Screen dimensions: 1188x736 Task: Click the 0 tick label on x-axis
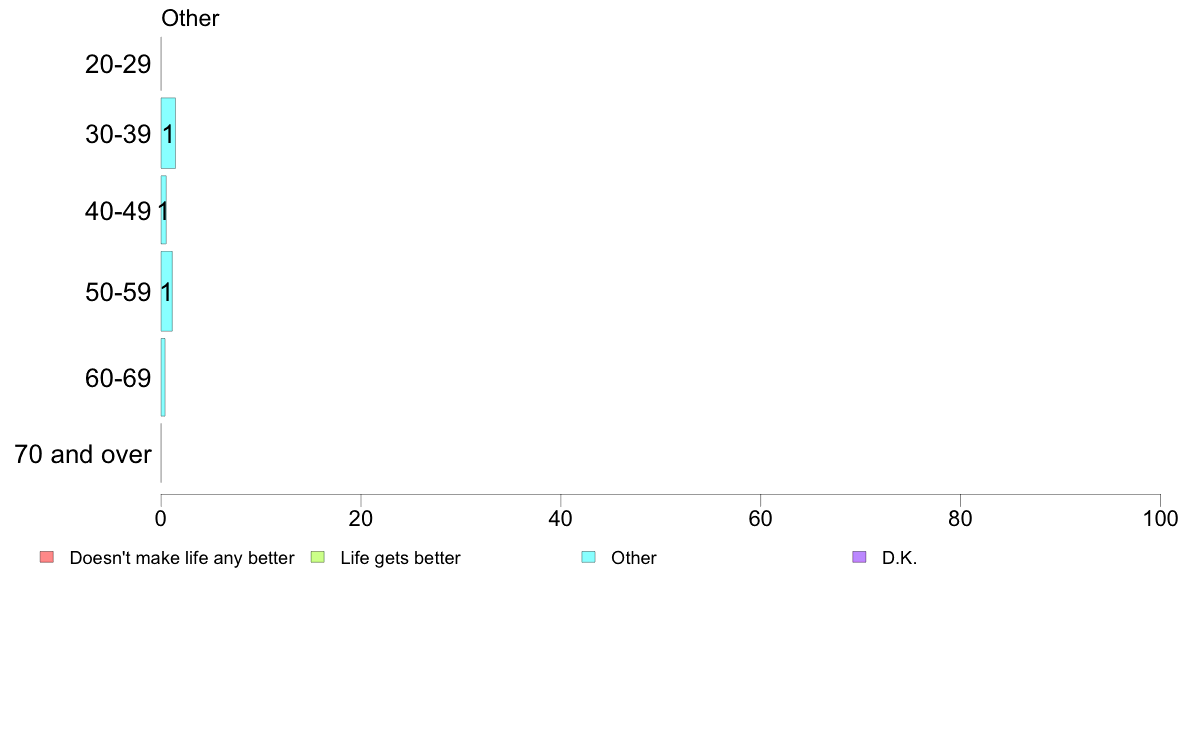pyautogui.click(x=161, y=518)
